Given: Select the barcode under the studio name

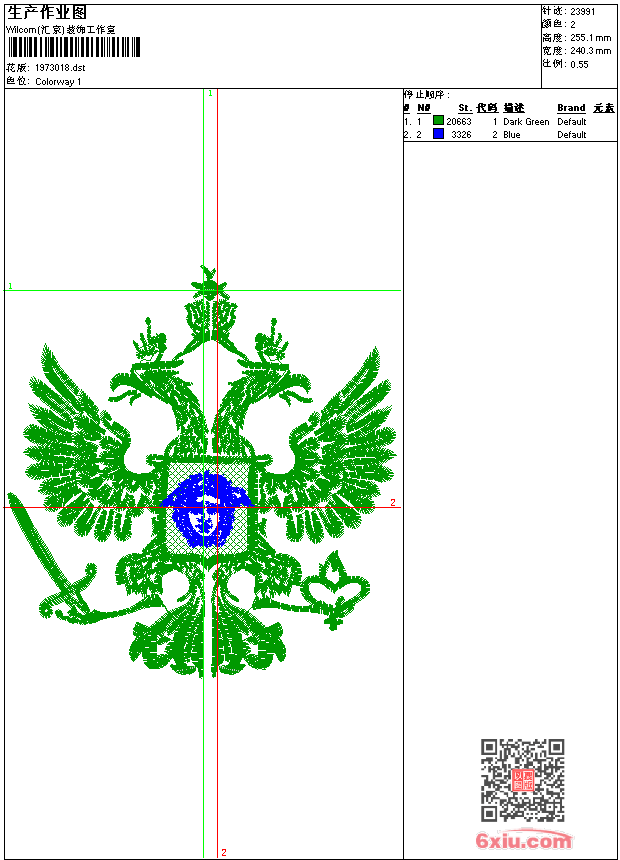Looking at the screenshot, I should [x=74, y=47].
